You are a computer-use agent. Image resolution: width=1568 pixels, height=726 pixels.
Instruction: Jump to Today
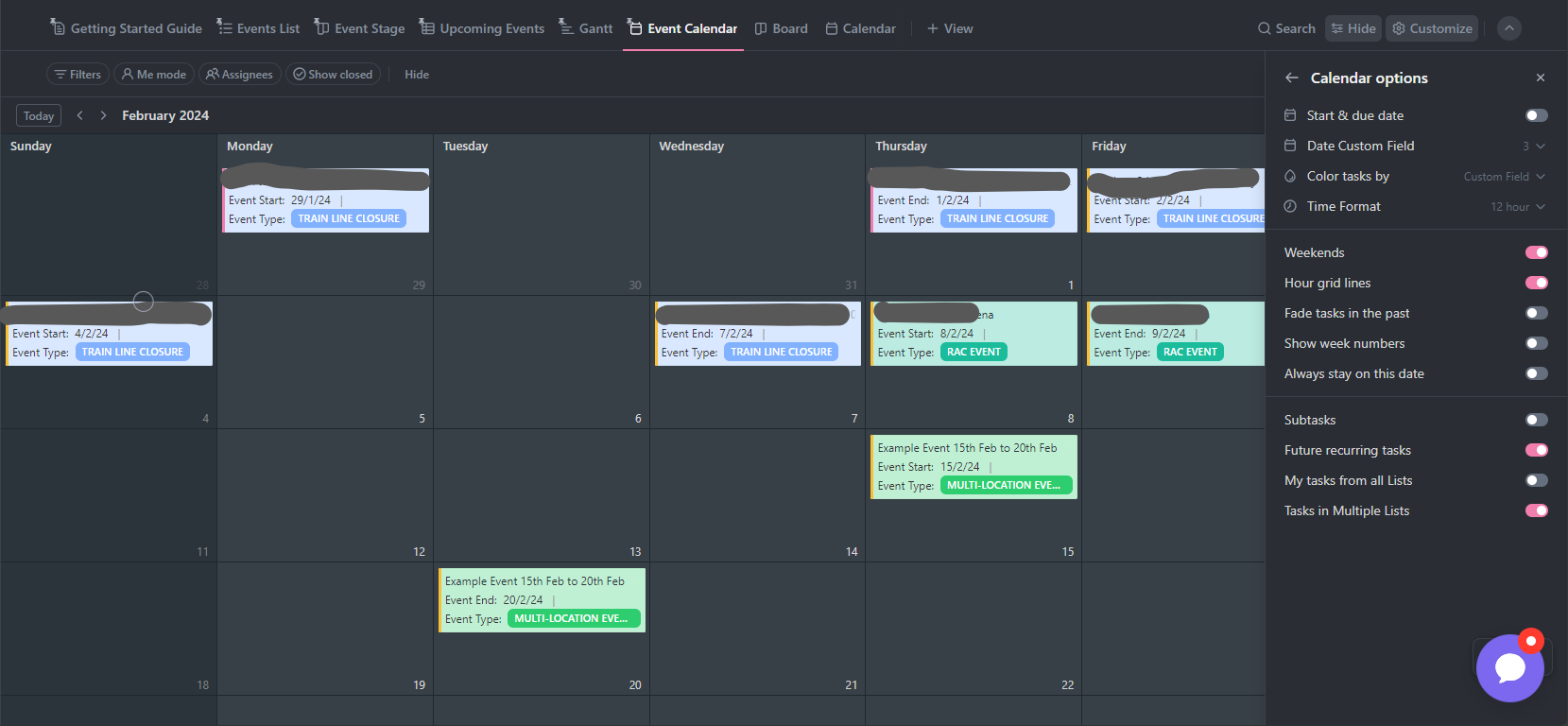(x=39, y=115)
